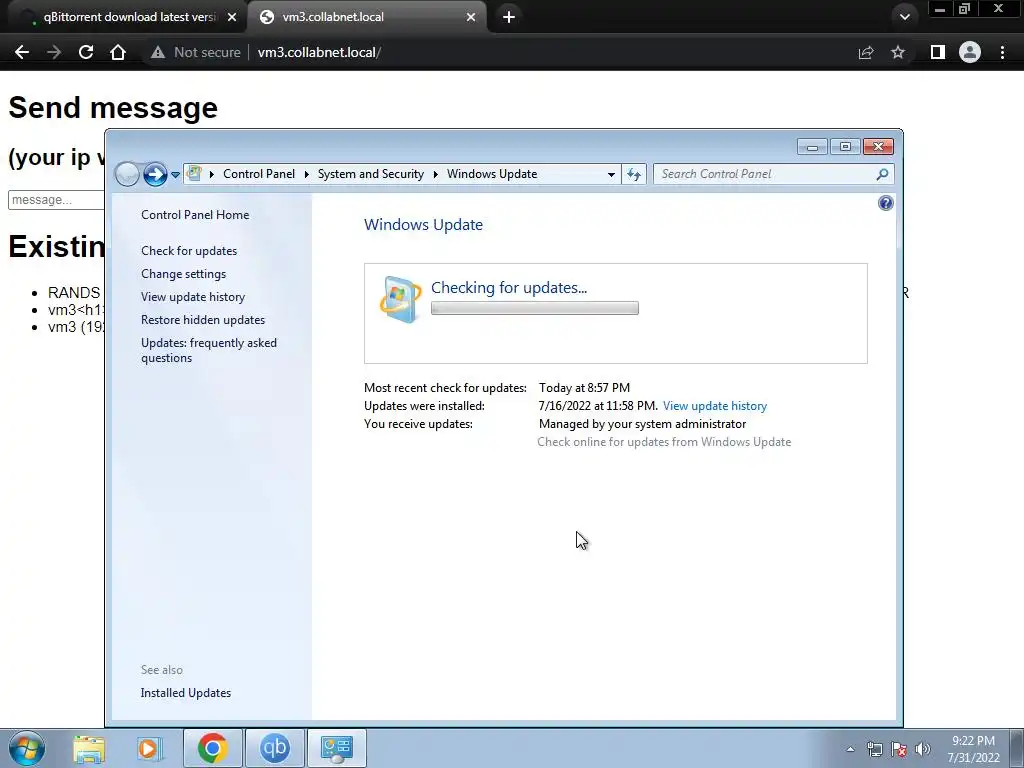Click the Action Center flag icon
The height and width of the screenshot is (768, 1024).
(x=899, y=750)
